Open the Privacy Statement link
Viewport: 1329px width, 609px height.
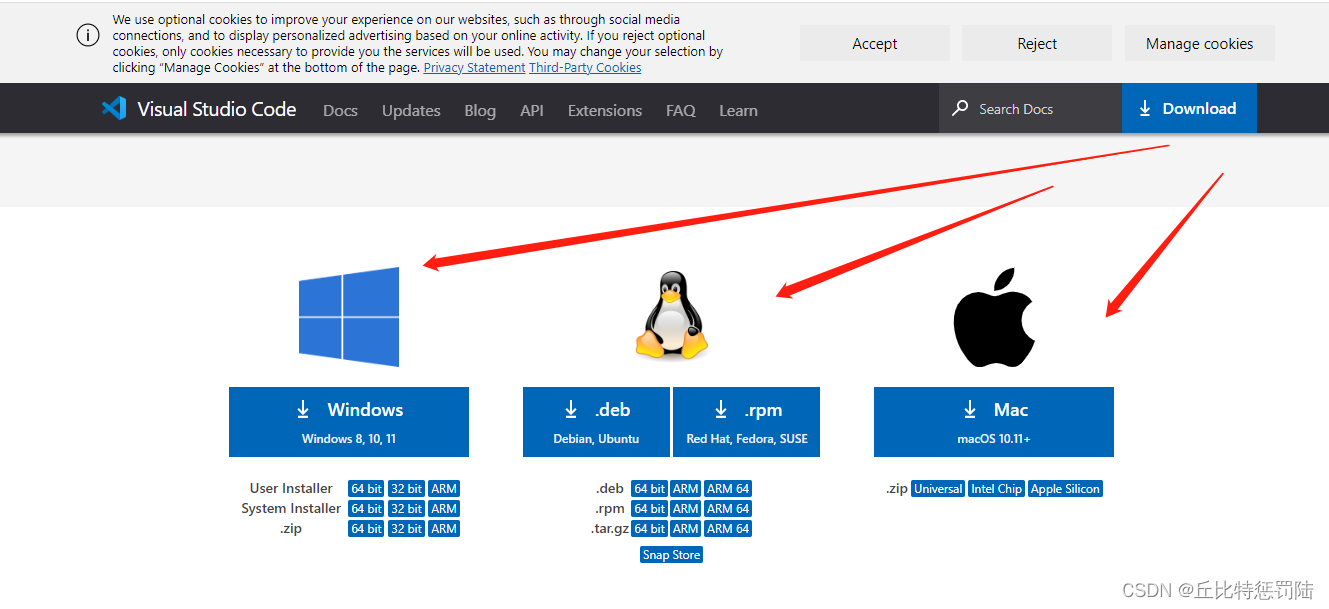click(x=474, y=68)
